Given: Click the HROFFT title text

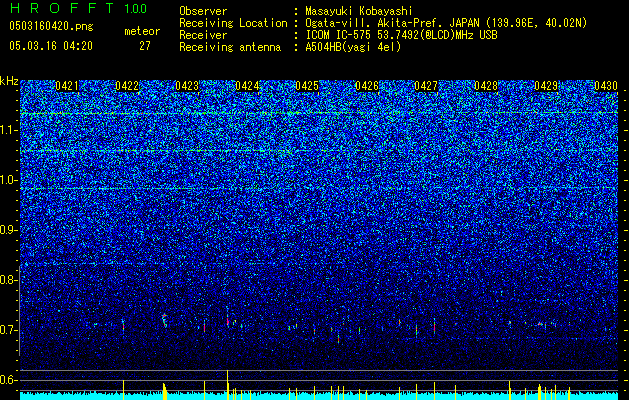Looking at the screenshot, I should (62, 8).
